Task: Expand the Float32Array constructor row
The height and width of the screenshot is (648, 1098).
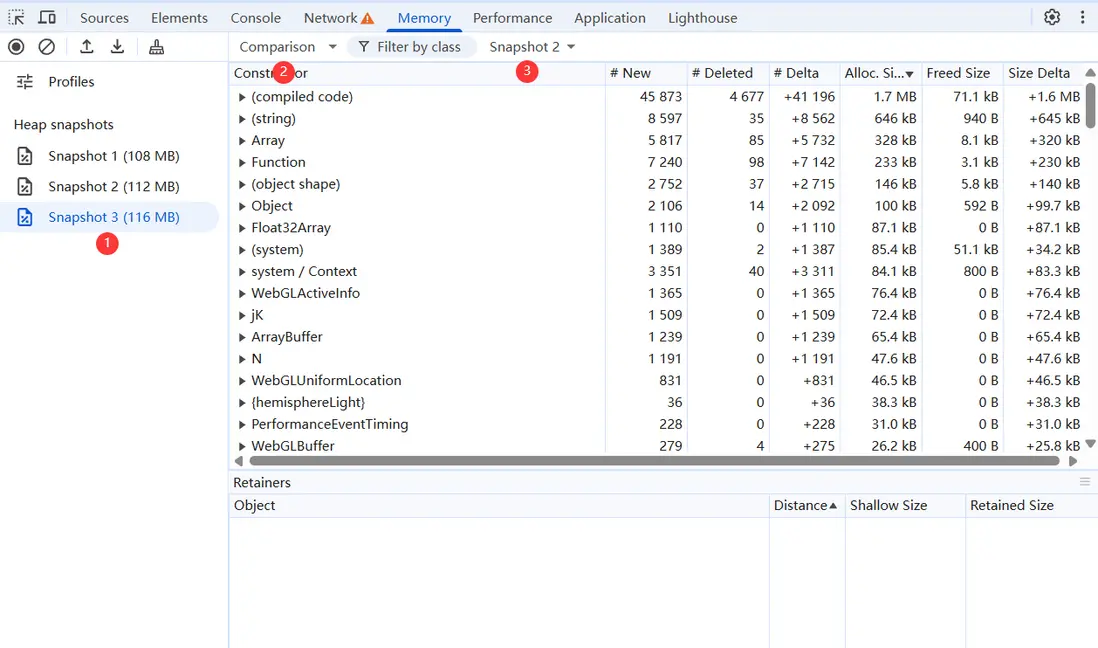Action: pos(242,228)
